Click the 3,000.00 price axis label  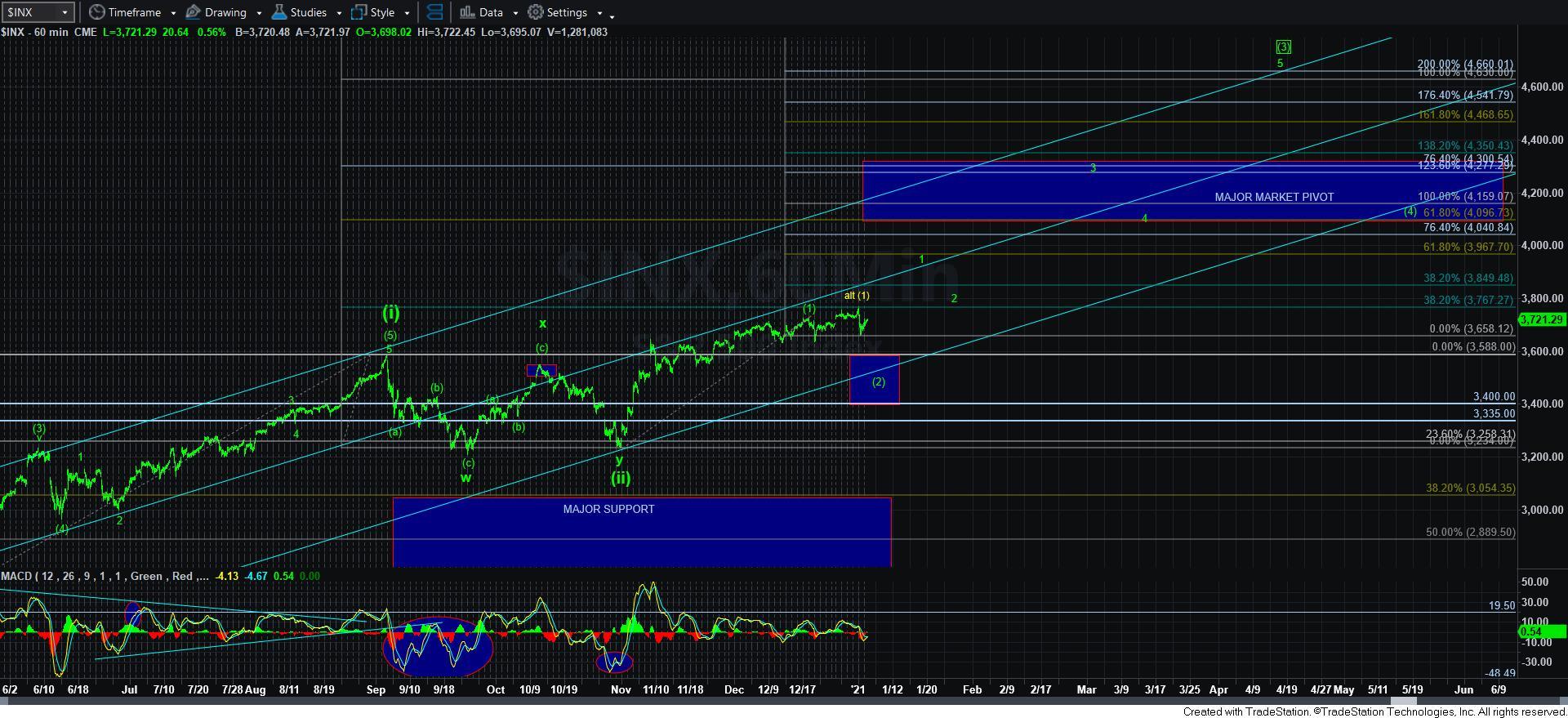click(1541, 510)
